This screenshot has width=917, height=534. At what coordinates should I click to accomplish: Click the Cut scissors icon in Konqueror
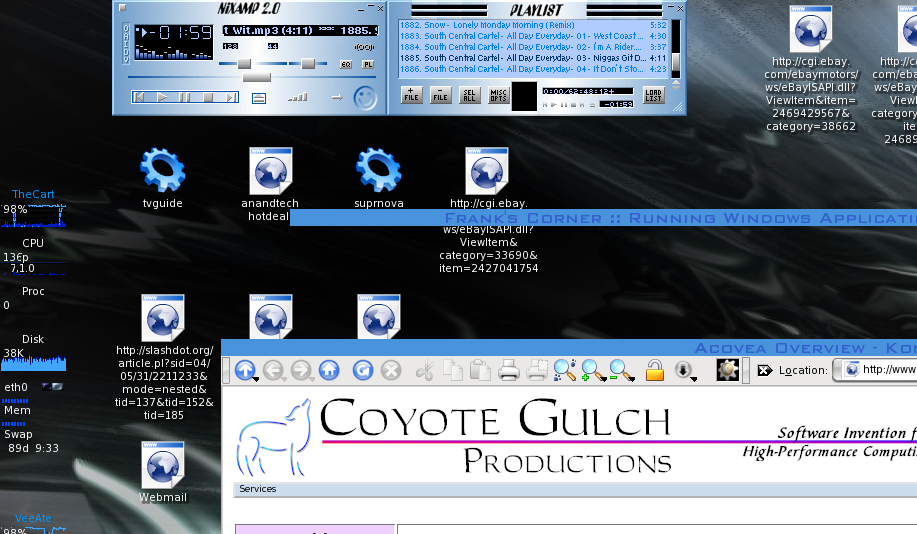click(x=425, y=371)
